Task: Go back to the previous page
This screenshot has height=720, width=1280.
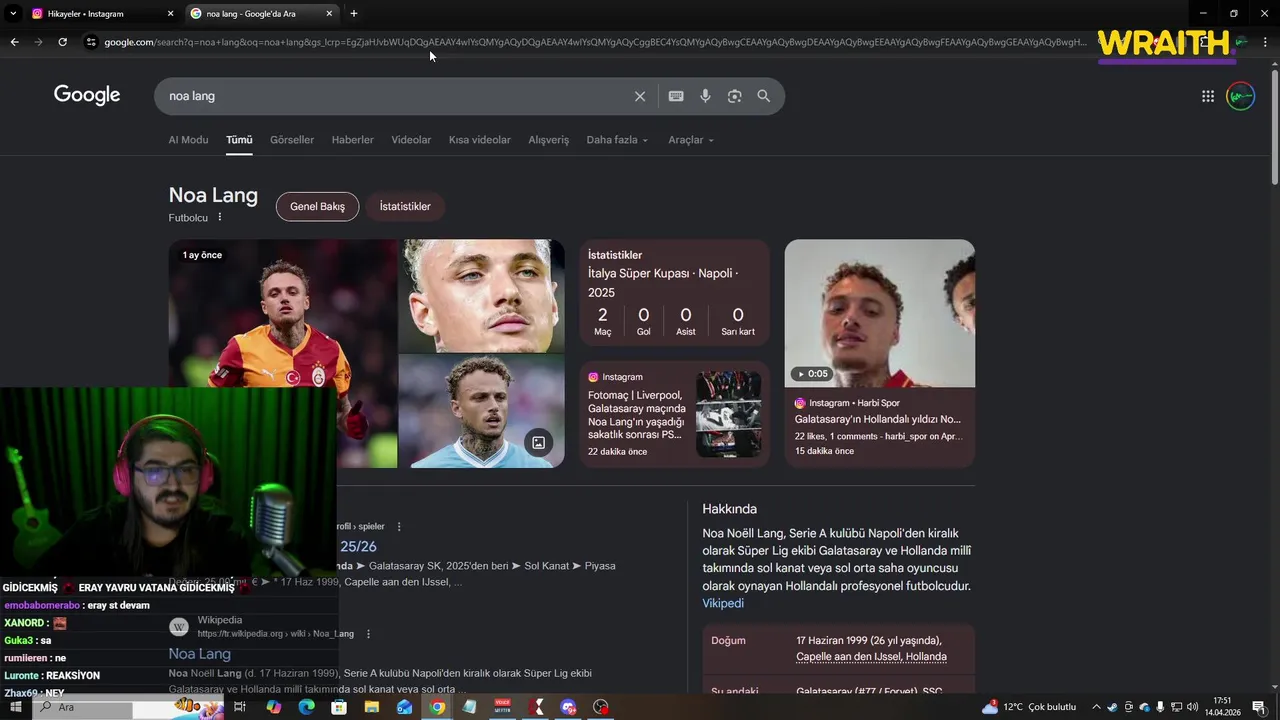Action: [x=14, y=42]
